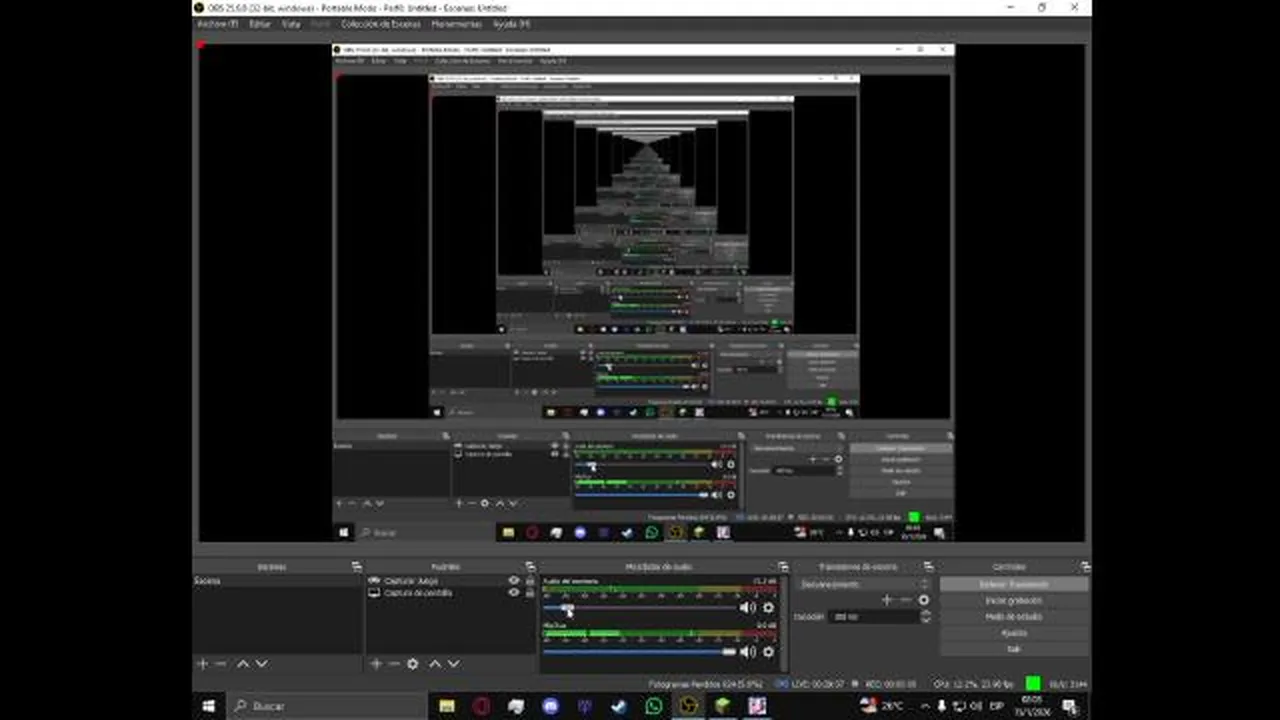
Task: Open Mic/Aux settings gear
Action: (768, 651)
